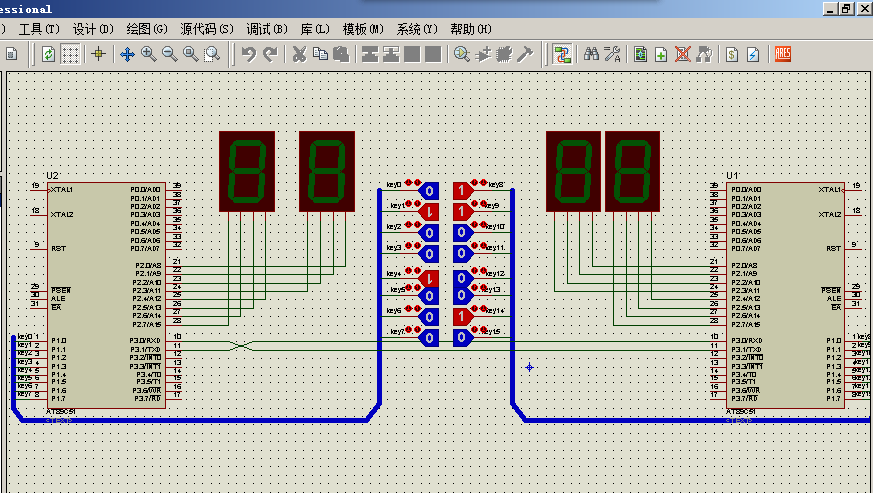The image size is (873, 493).
Task: Redraw the display with refresh icon
Action: (48, 54)
